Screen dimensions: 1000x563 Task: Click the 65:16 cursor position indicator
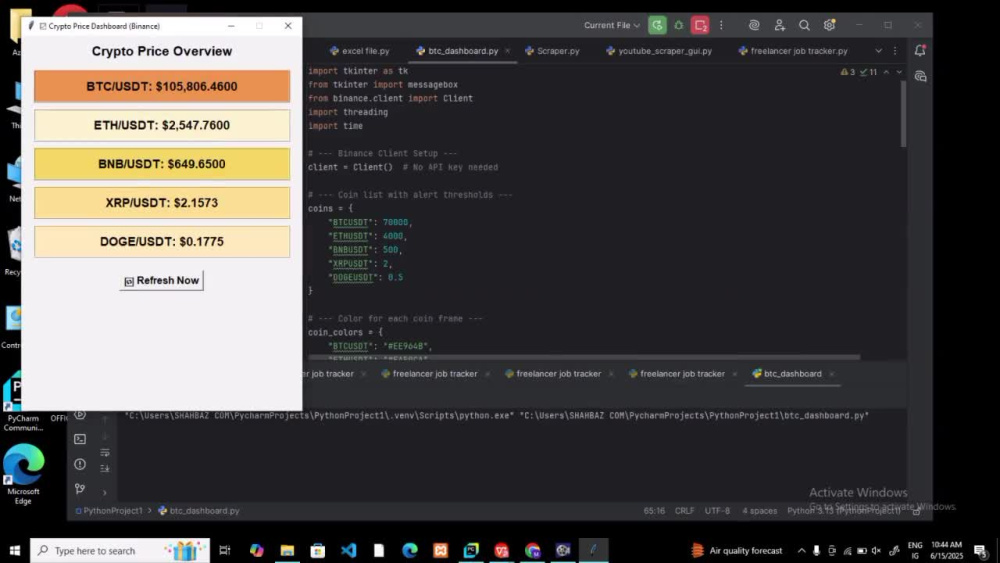tap(654, 511)
